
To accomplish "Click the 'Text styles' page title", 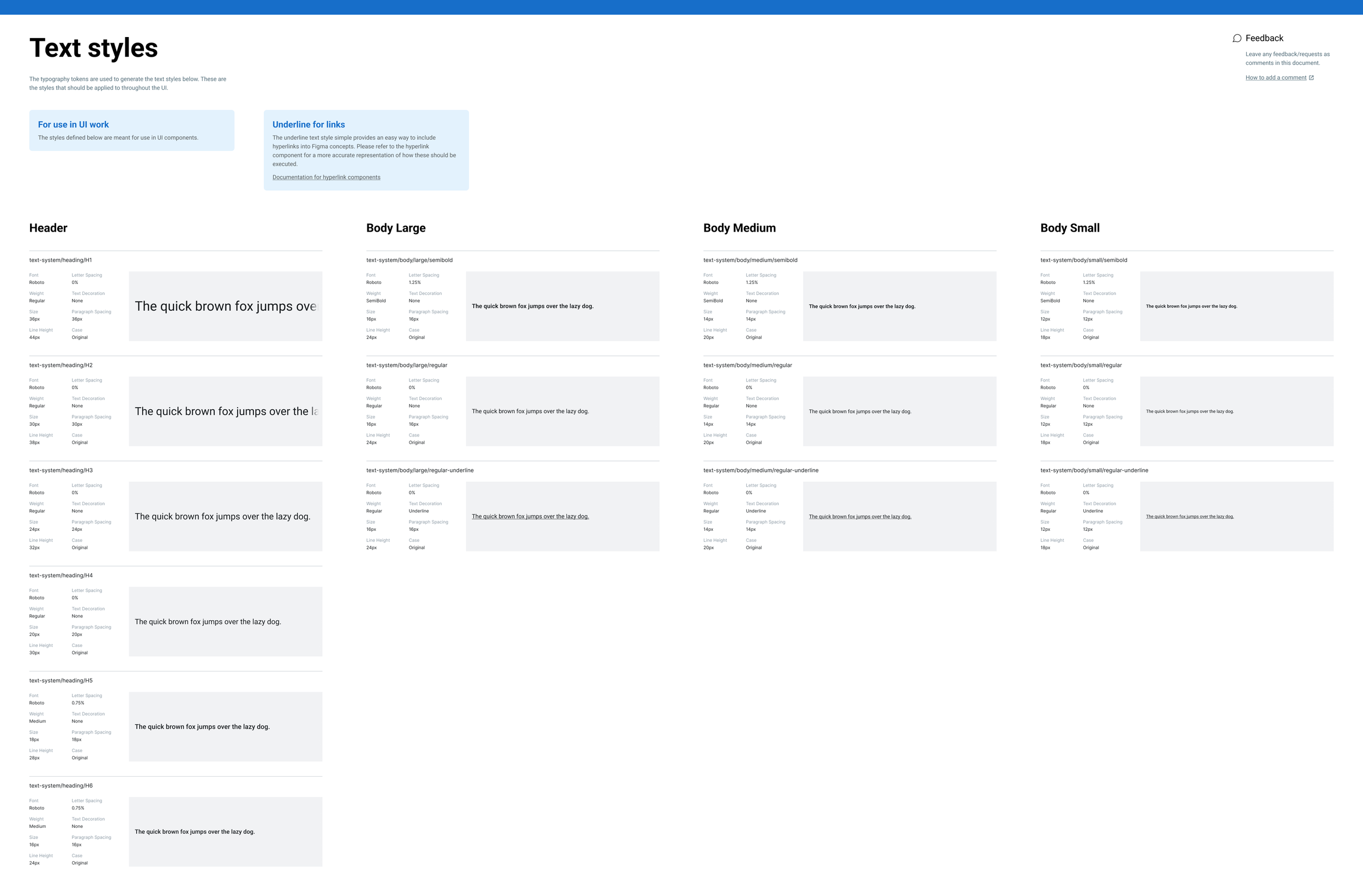I will [x=93, y=48].
